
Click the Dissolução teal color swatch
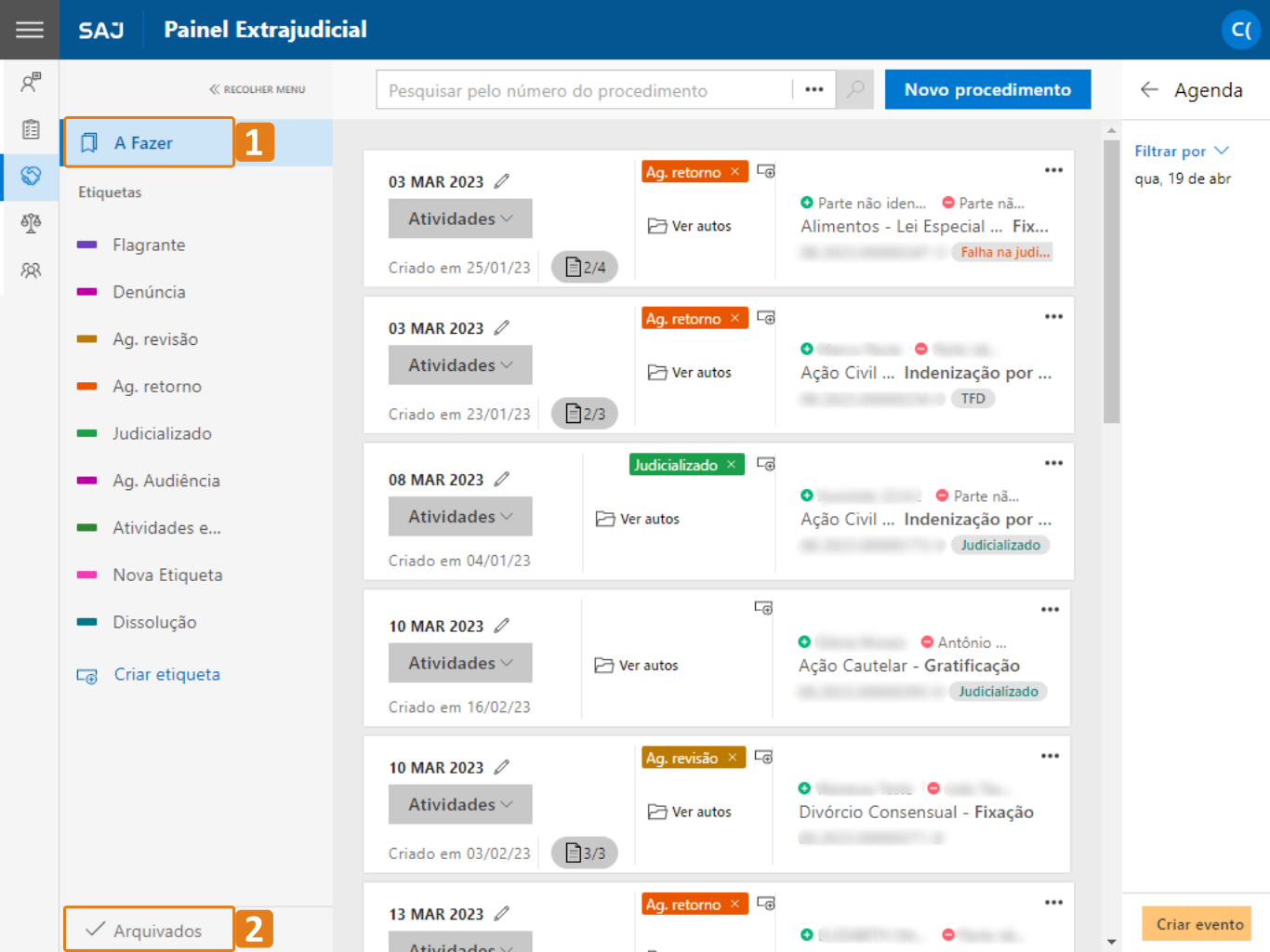click(86, 622)
